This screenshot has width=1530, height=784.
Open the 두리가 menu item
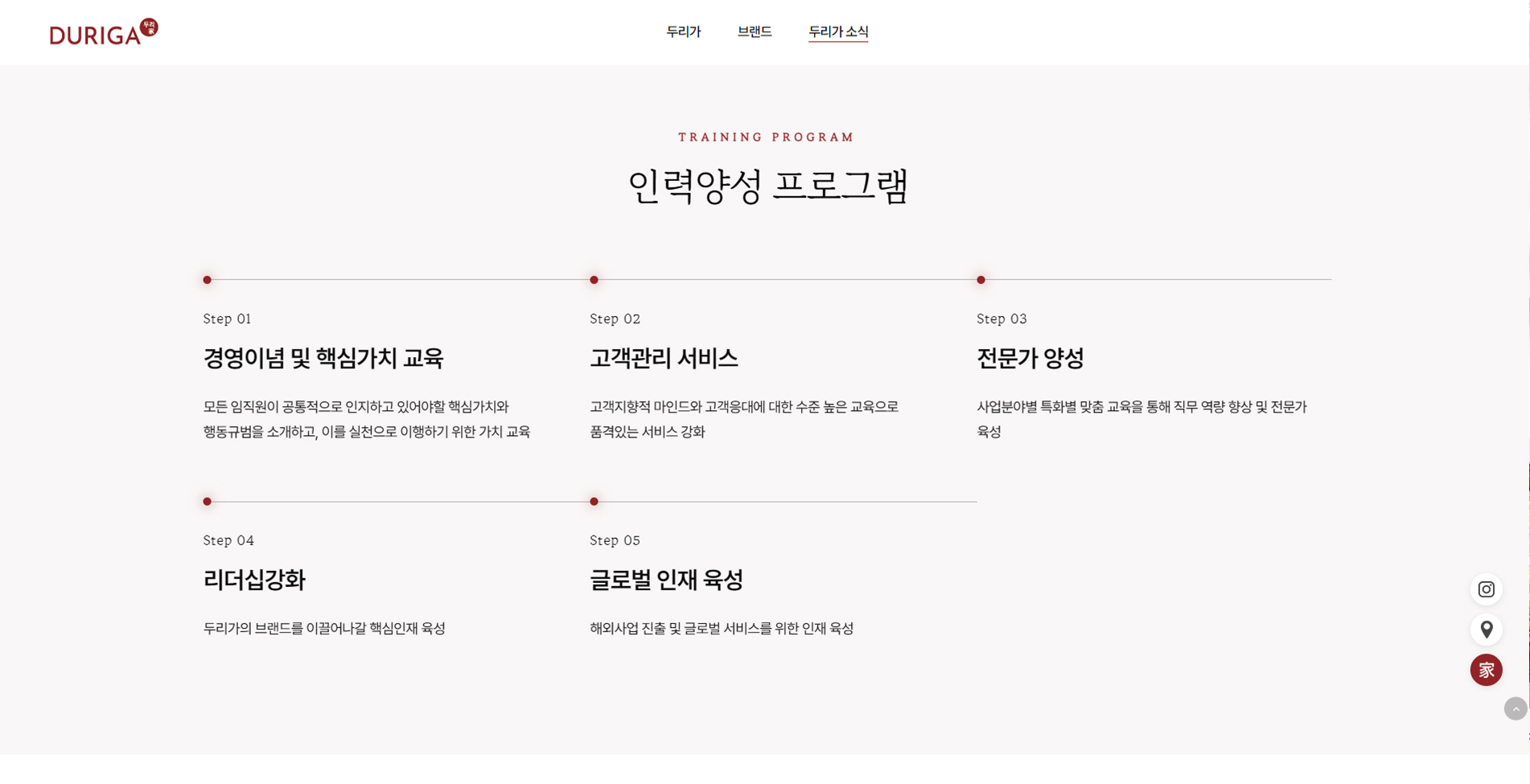point(683,32)
